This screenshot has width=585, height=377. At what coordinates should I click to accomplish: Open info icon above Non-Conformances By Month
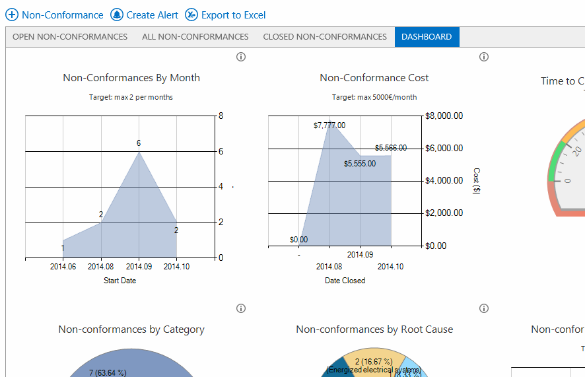pyautogui.click(x=241, y=57)
